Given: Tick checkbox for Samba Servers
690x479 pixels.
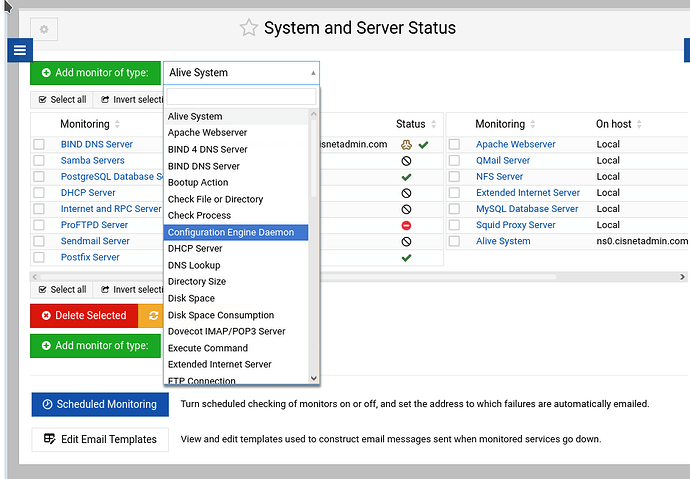Looking at the screenshot, I should point(39,160).
